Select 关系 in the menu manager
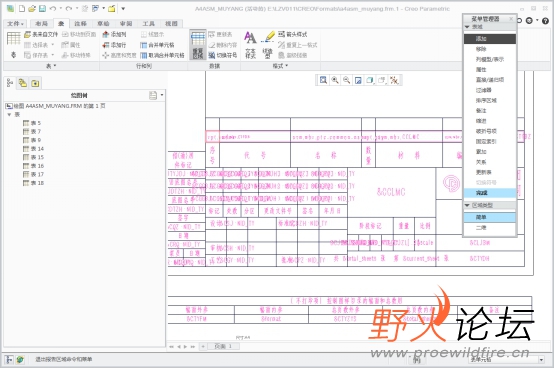Screen dimensions: 554x369 pyautogui.click(x=490, y=162)
